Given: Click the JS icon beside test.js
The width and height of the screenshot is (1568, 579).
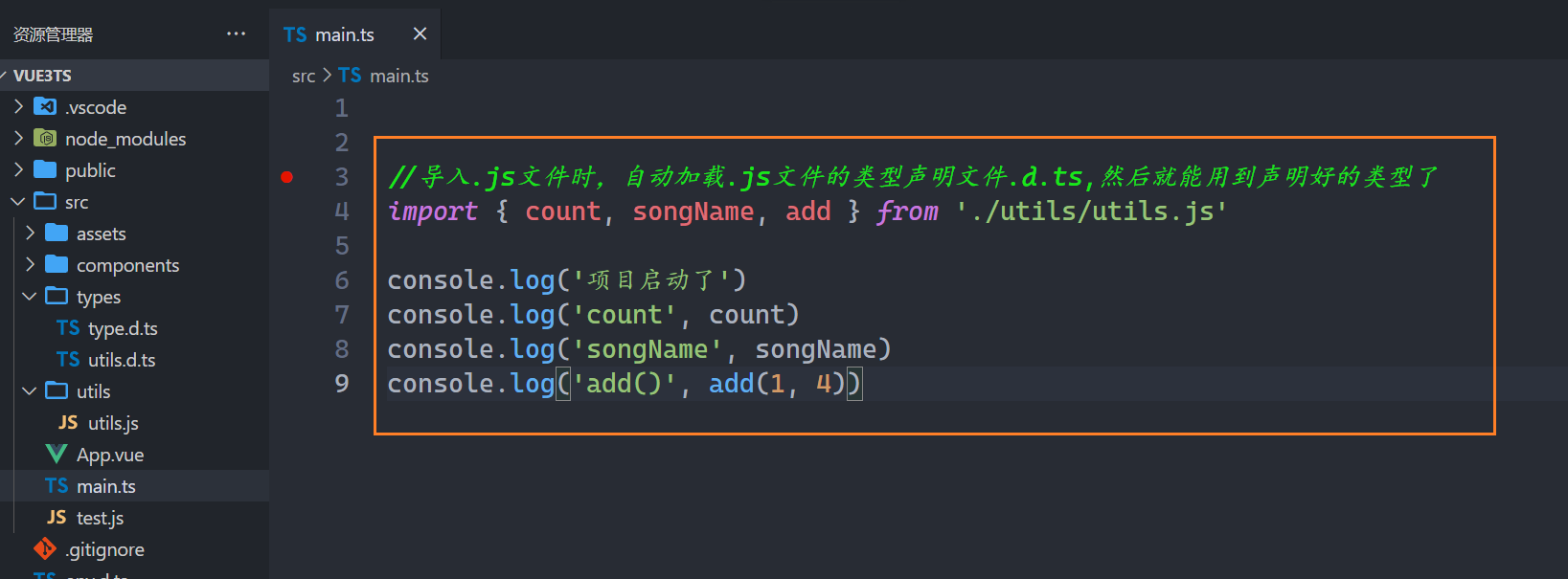Looking at the screenshot, I should [x=57, y=518].
